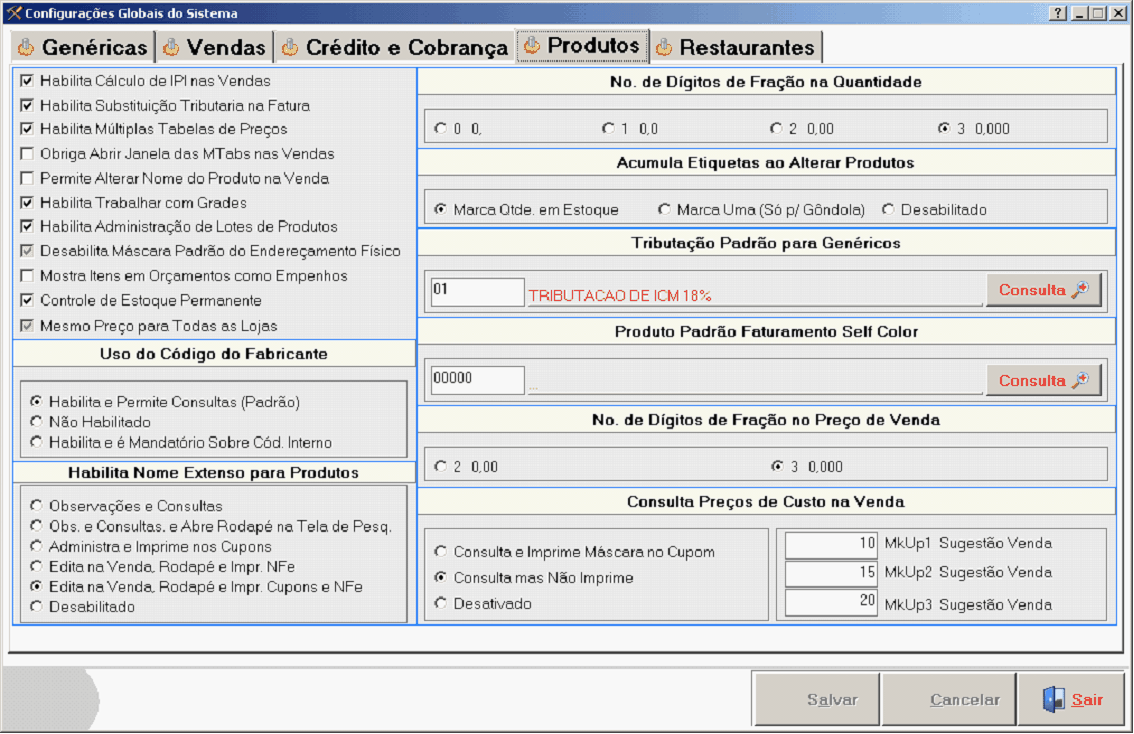Click the icon on Crédito e Cobrança tab

click(x=290, y=47)
